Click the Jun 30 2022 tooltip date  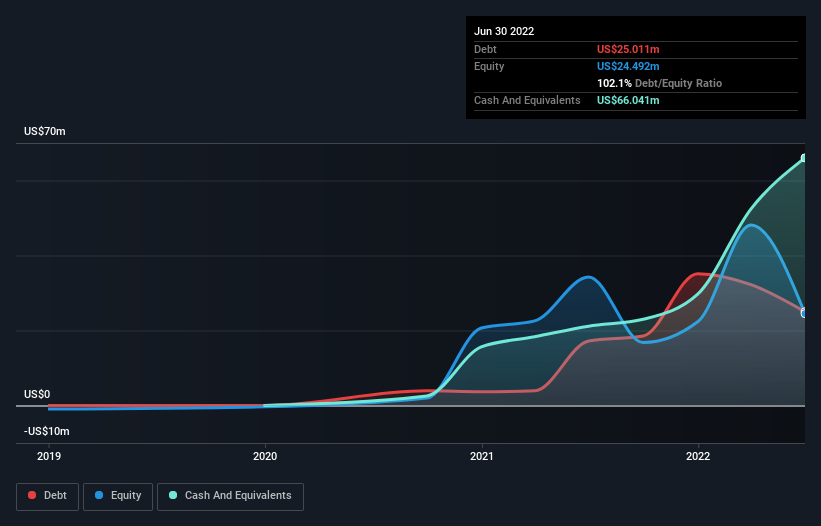[504, 31]
